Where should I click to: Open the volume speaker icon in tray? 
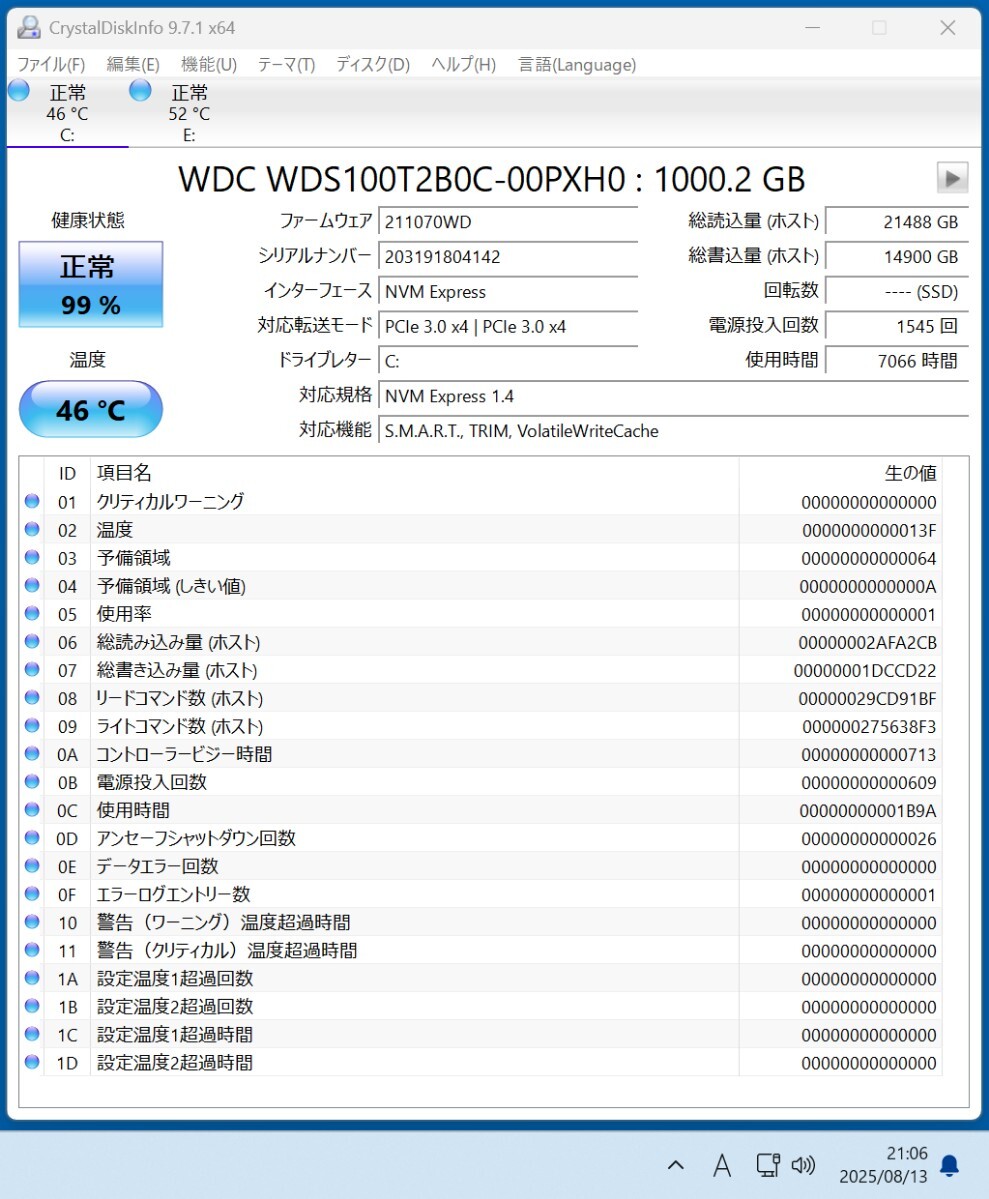point(803,1165)
